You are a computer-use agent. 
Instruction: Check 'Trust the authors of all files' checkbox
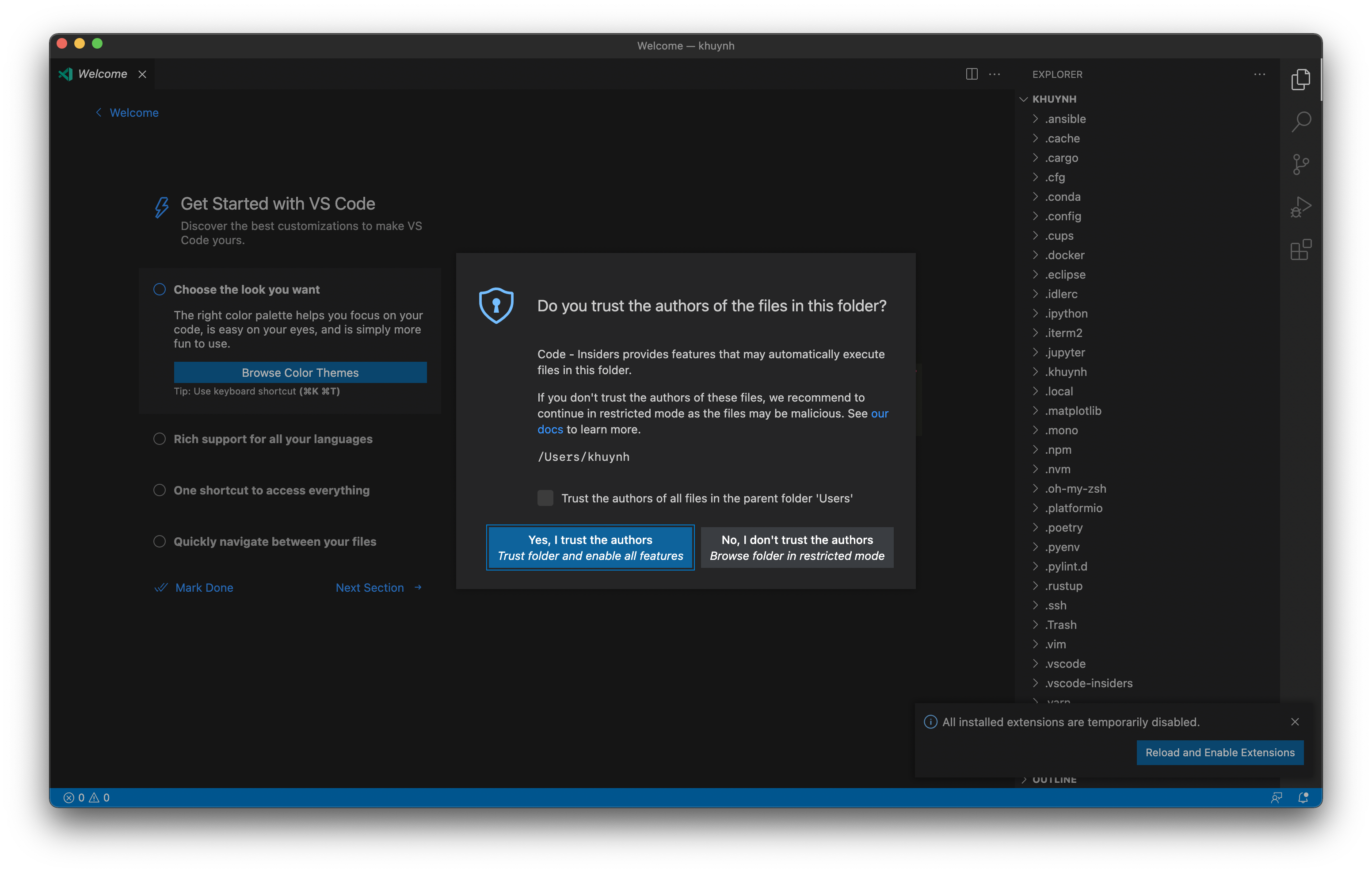[545, 497]
